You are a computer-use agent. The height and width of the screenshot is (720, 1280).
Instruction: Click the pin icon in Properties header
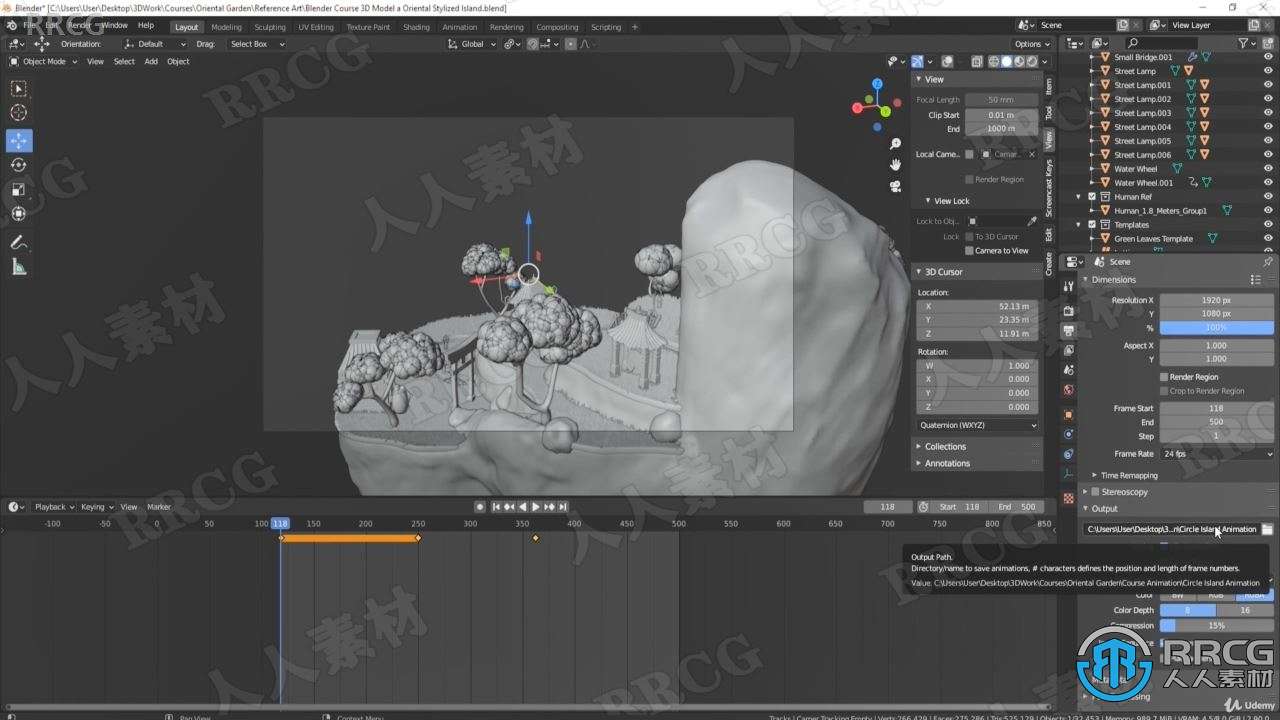(1268, 262)
